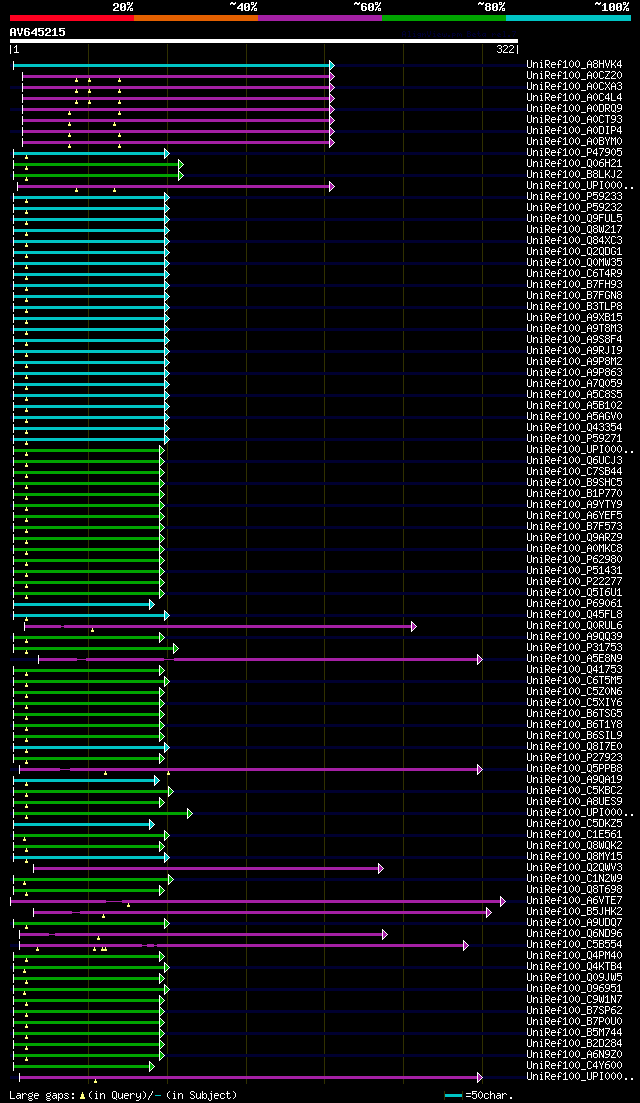The image size is (640, 1103).
Task: Click the 322 end-position marker
Action: point(507,49)
